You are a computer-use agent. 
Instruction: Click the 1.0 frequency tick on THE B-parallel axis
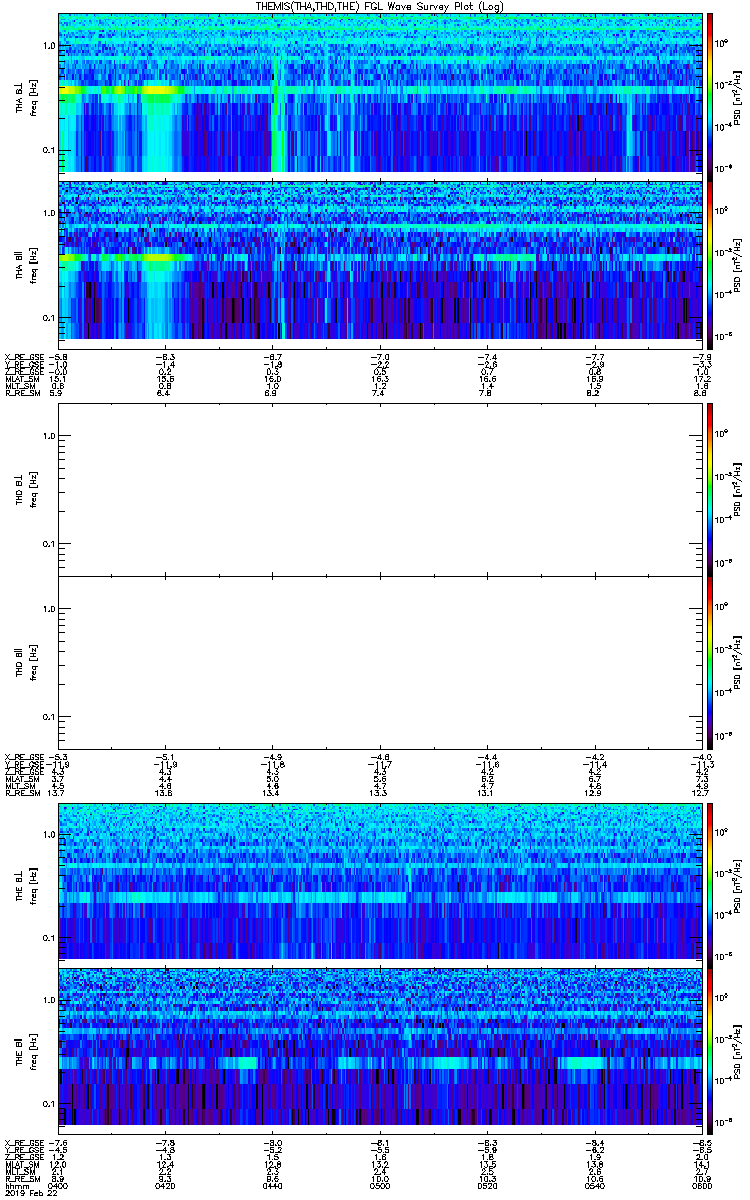tap(48, 1000)
